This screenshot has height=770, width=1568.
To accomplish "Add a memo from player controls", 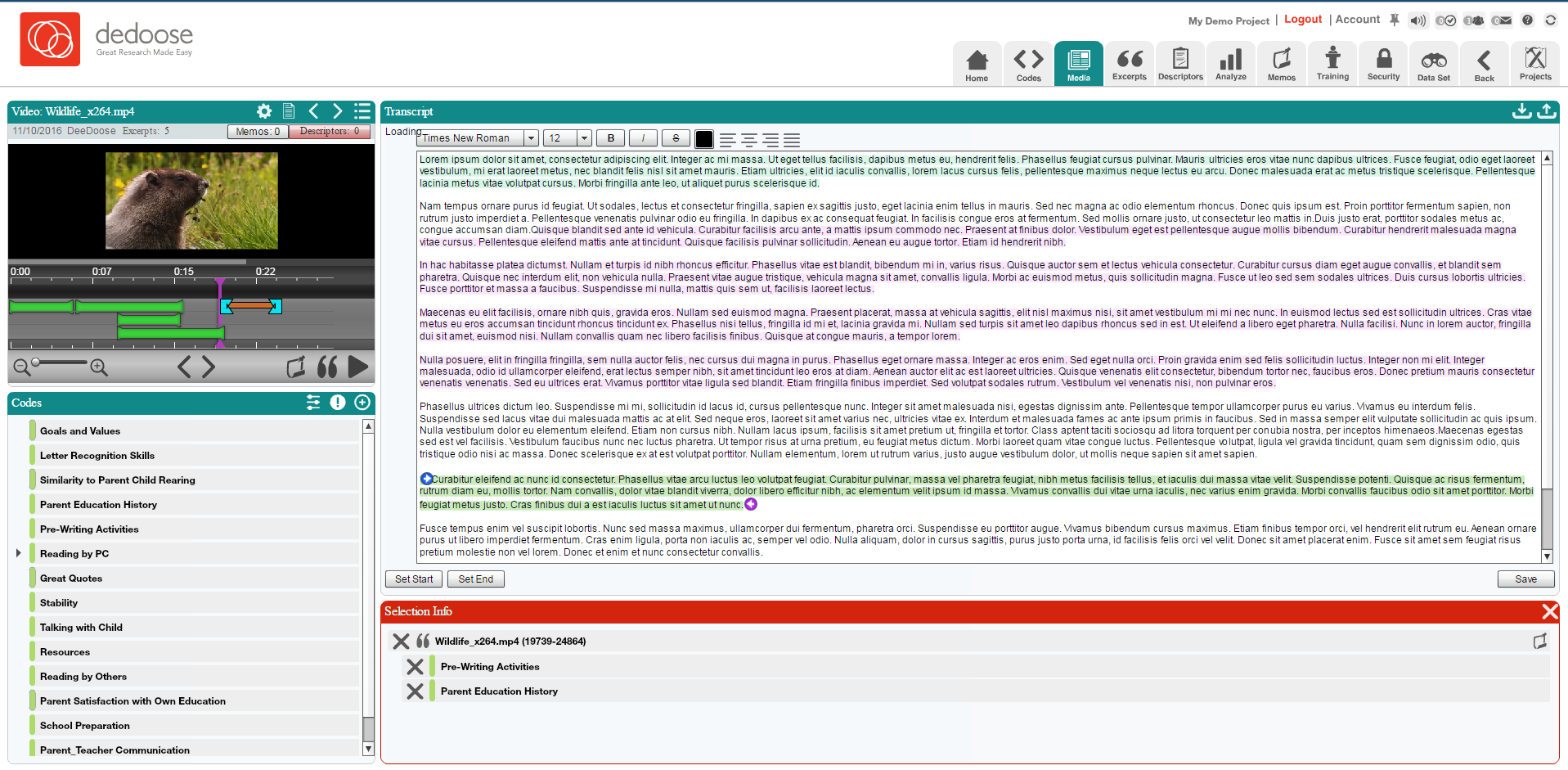I will click(296, 367).
